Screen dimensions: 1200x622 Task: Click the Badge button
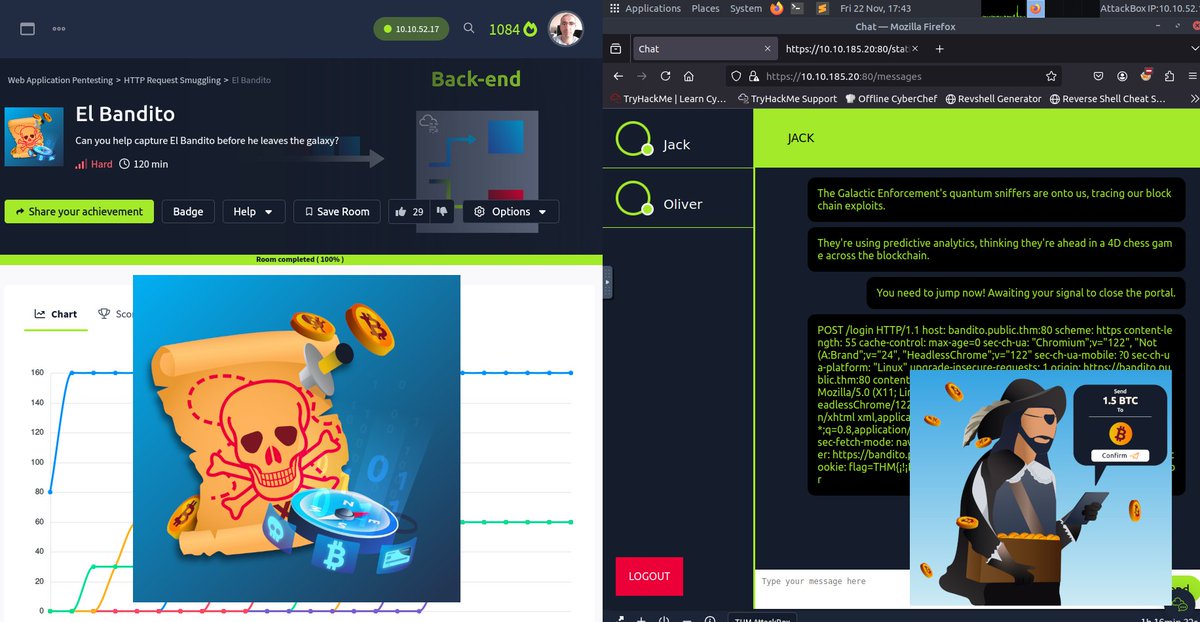[x=188, y=211]
